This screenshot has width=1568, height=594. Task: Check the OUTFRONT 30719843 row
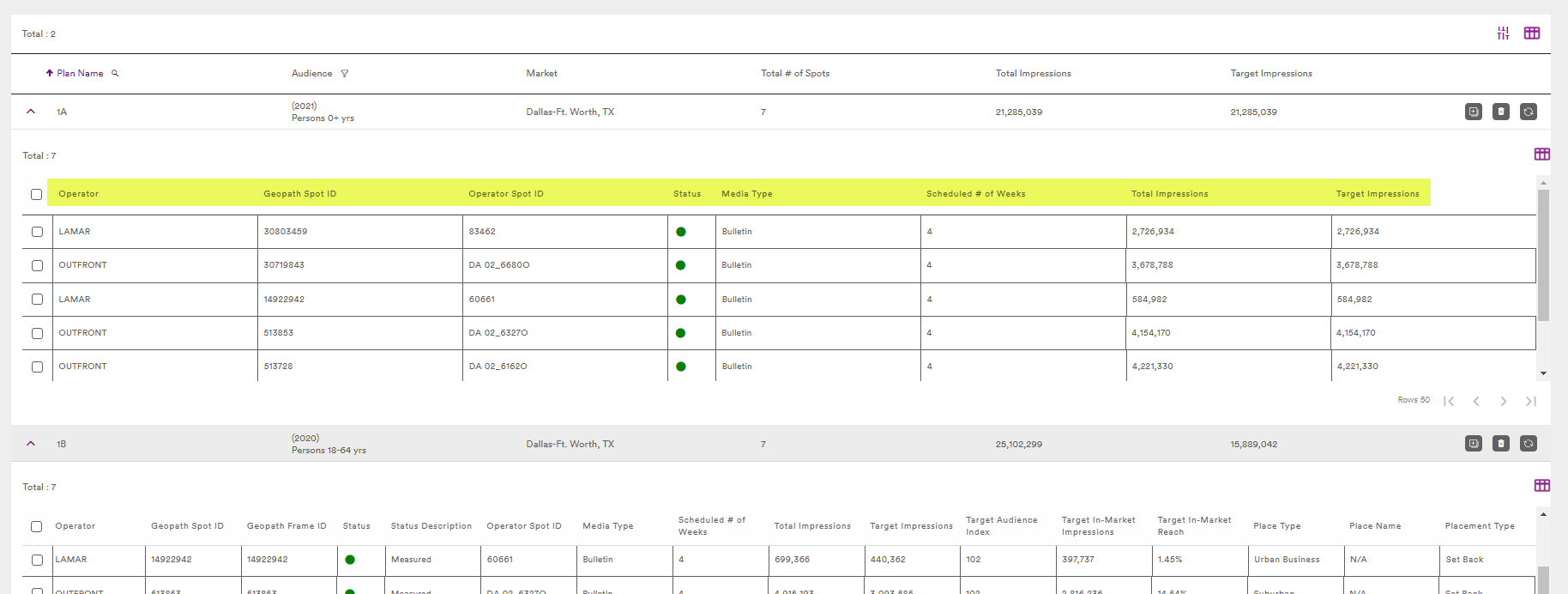[x=37, y=265]
